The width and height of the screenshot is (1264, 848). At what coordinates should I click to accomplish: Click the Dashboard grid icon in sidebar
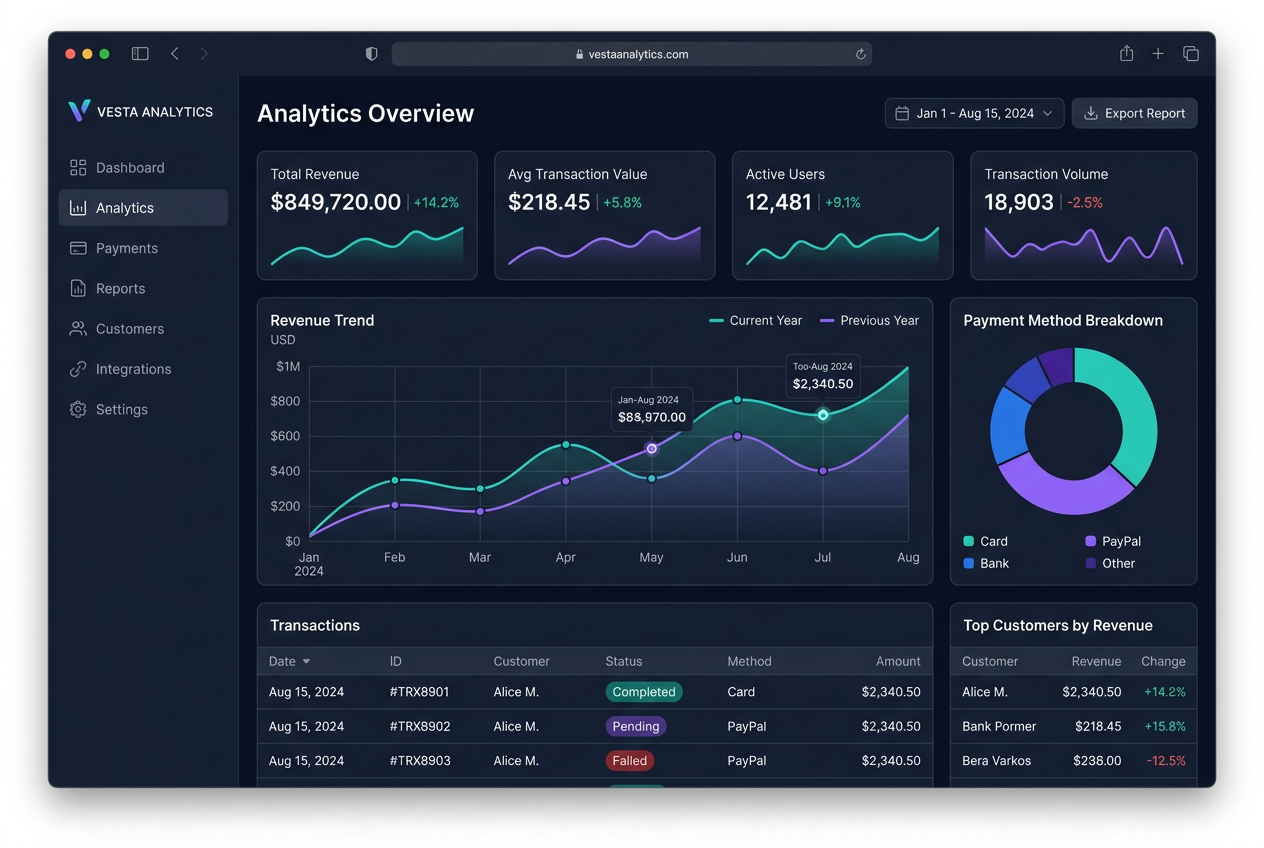pos(78,168)
